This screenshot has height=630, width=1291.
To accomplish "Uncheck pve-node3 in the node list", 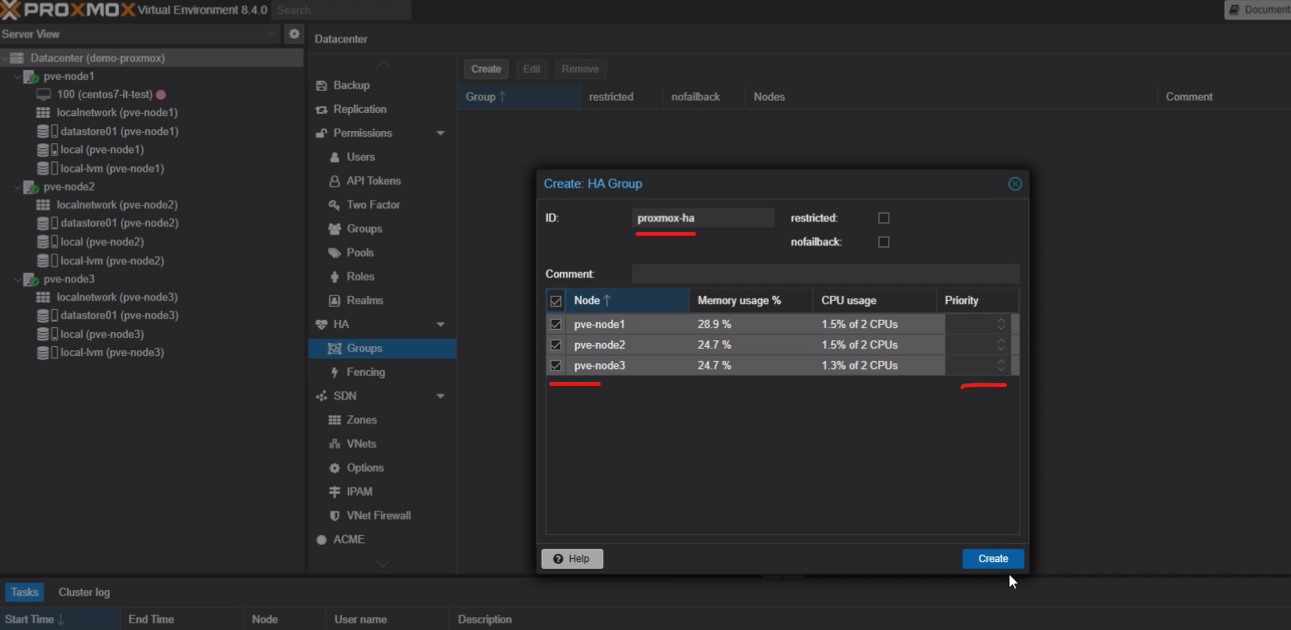I will tap(556, 365).
